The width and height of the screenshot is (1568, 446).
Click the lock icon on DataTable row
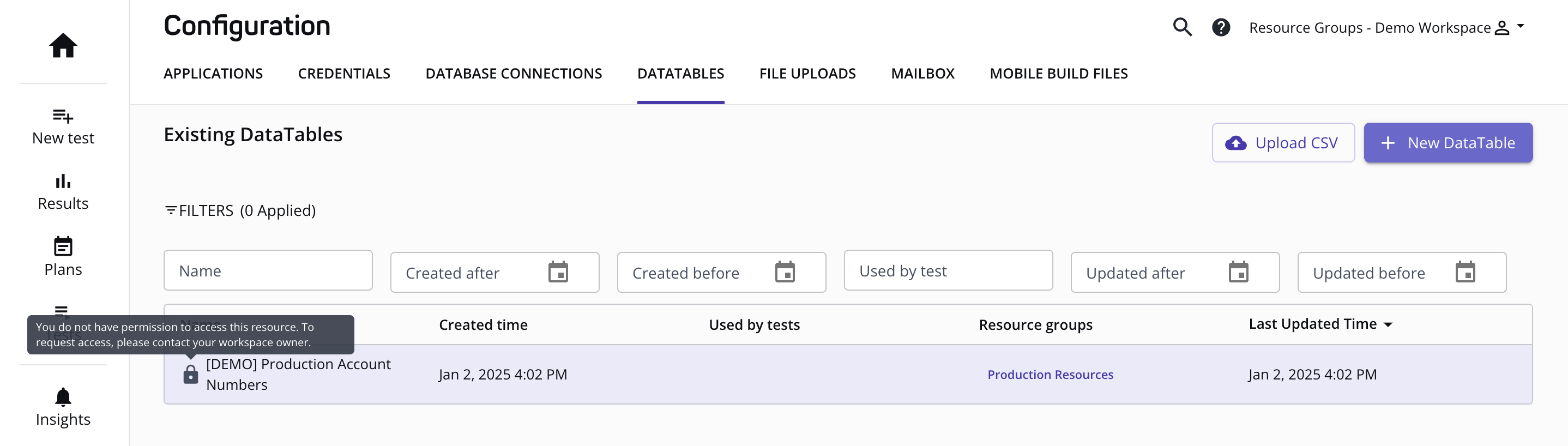(190, 374)
